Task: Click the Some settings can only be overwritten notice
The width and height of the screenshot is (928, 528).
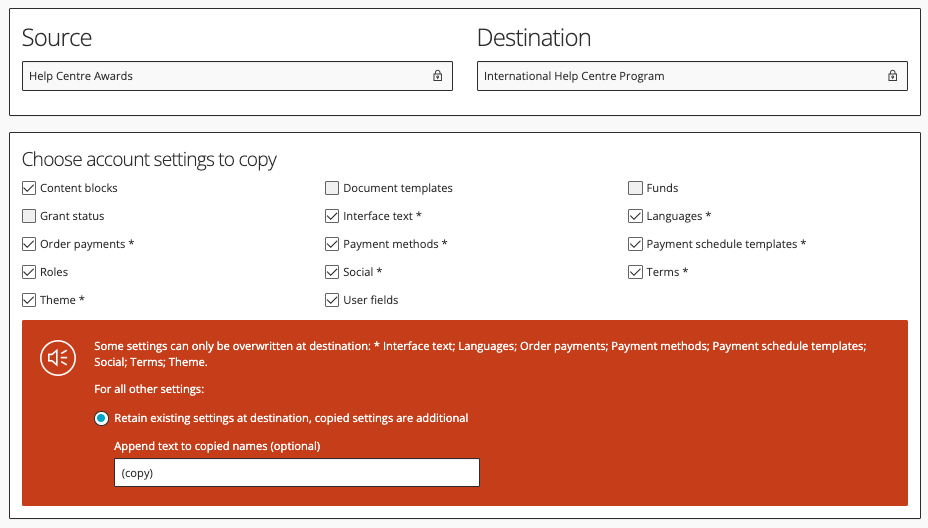Action: point(480,354)
